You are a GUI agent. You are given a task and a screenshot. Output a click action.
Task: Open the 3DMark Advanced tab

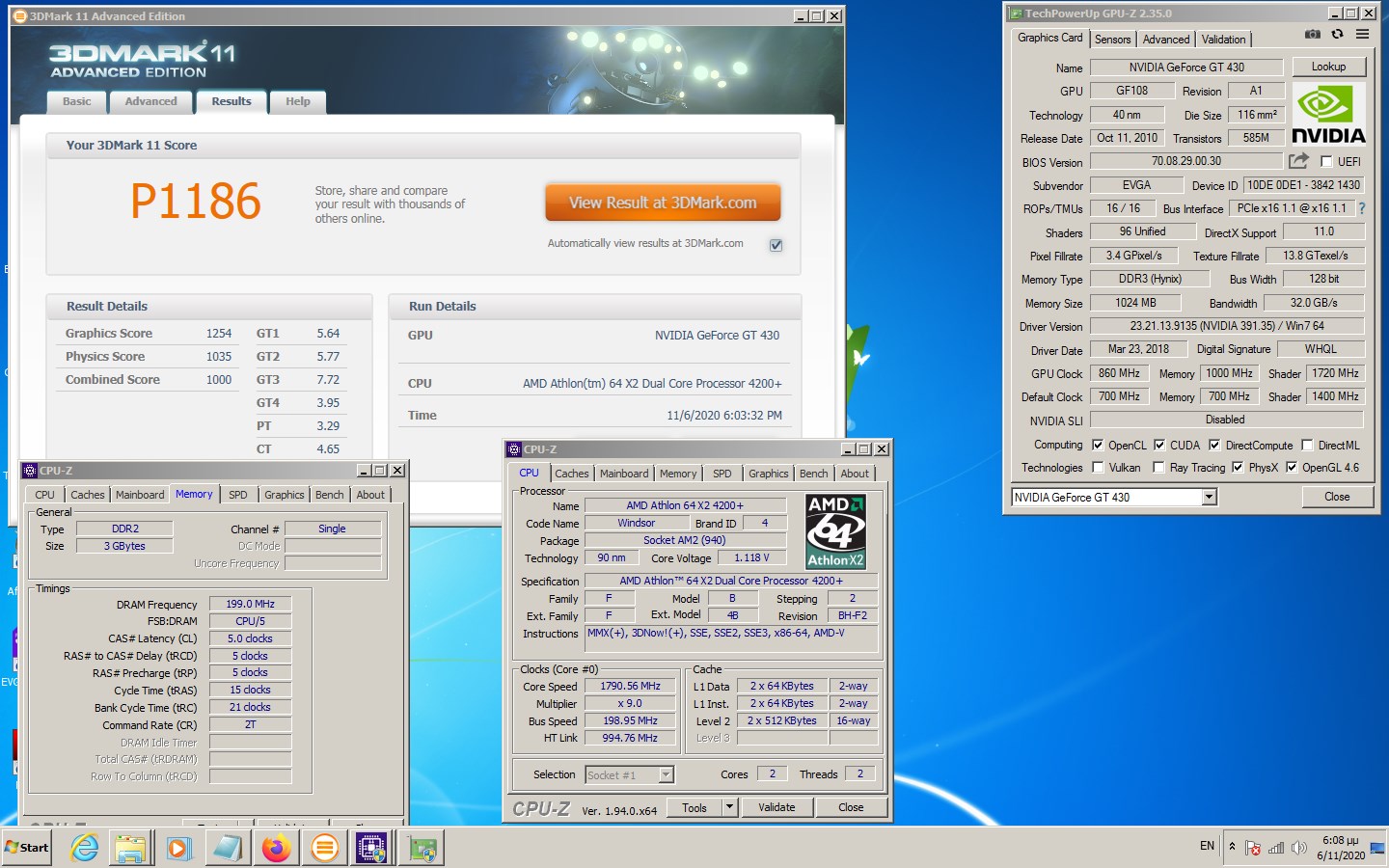150,101
